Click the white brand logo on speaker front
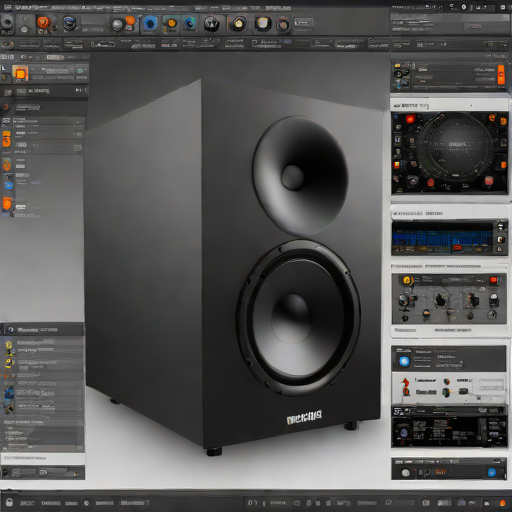This screenshot has height=512, width=512. [304, 417]
